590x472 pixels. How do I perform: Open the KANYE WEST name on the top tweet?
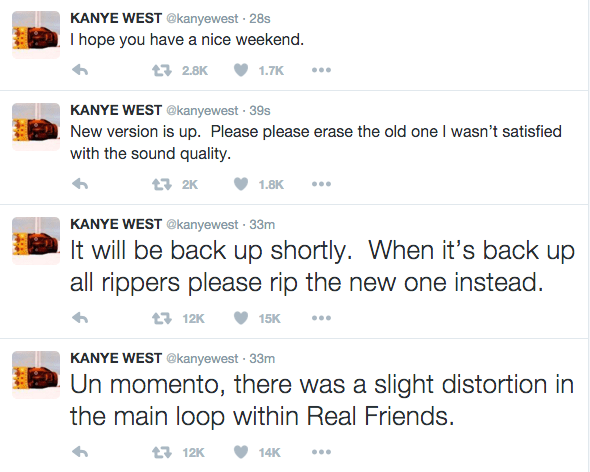click(116, 18)
